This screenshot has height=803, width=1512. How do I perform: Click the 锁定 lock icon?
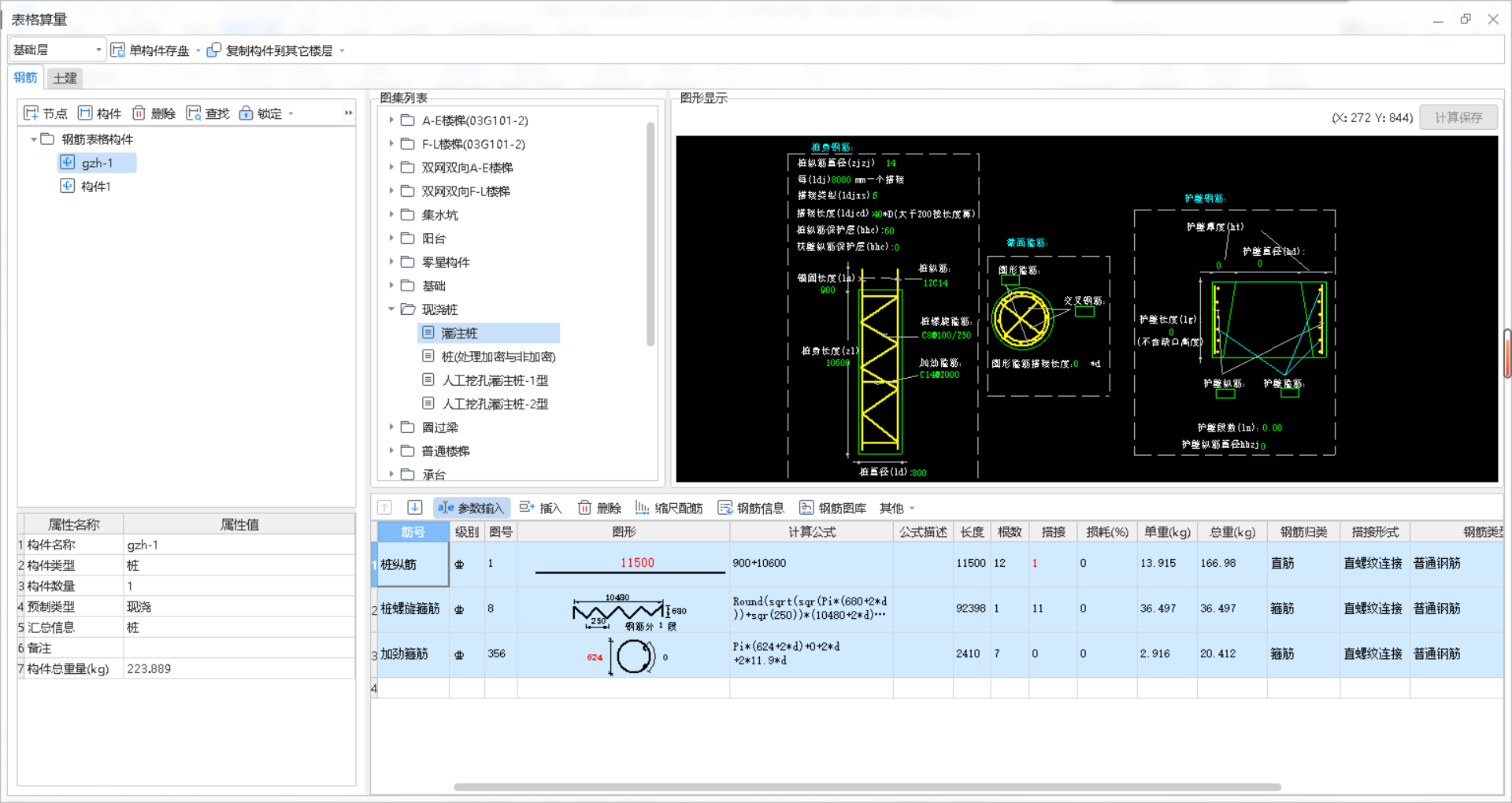point(246,113)
